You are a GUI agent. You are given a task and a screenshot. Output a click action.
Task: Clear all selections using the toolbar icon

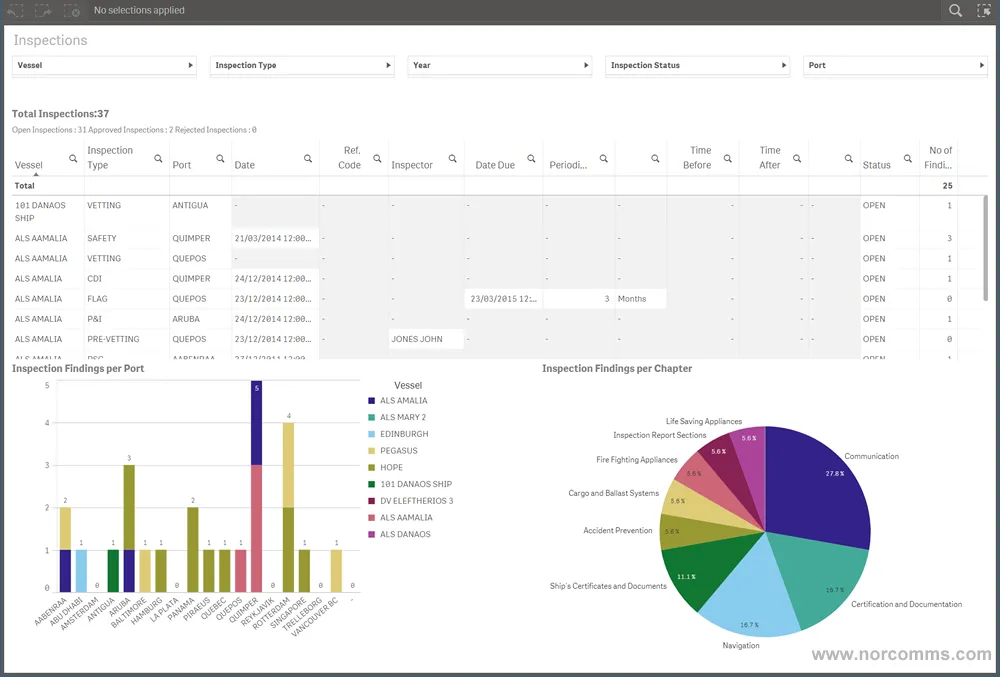pos(70,10)
